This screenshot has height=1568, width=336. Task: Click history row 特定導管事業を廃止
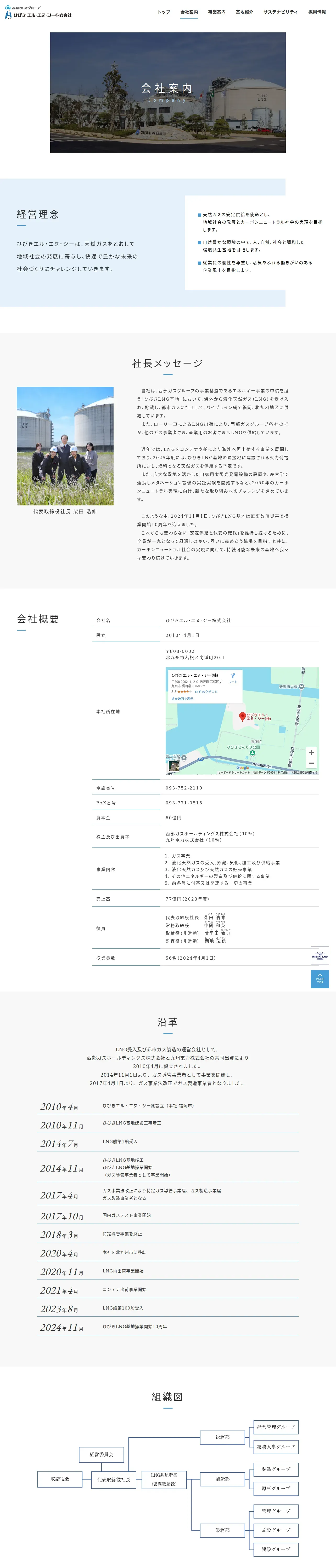tap(122, 1234)
